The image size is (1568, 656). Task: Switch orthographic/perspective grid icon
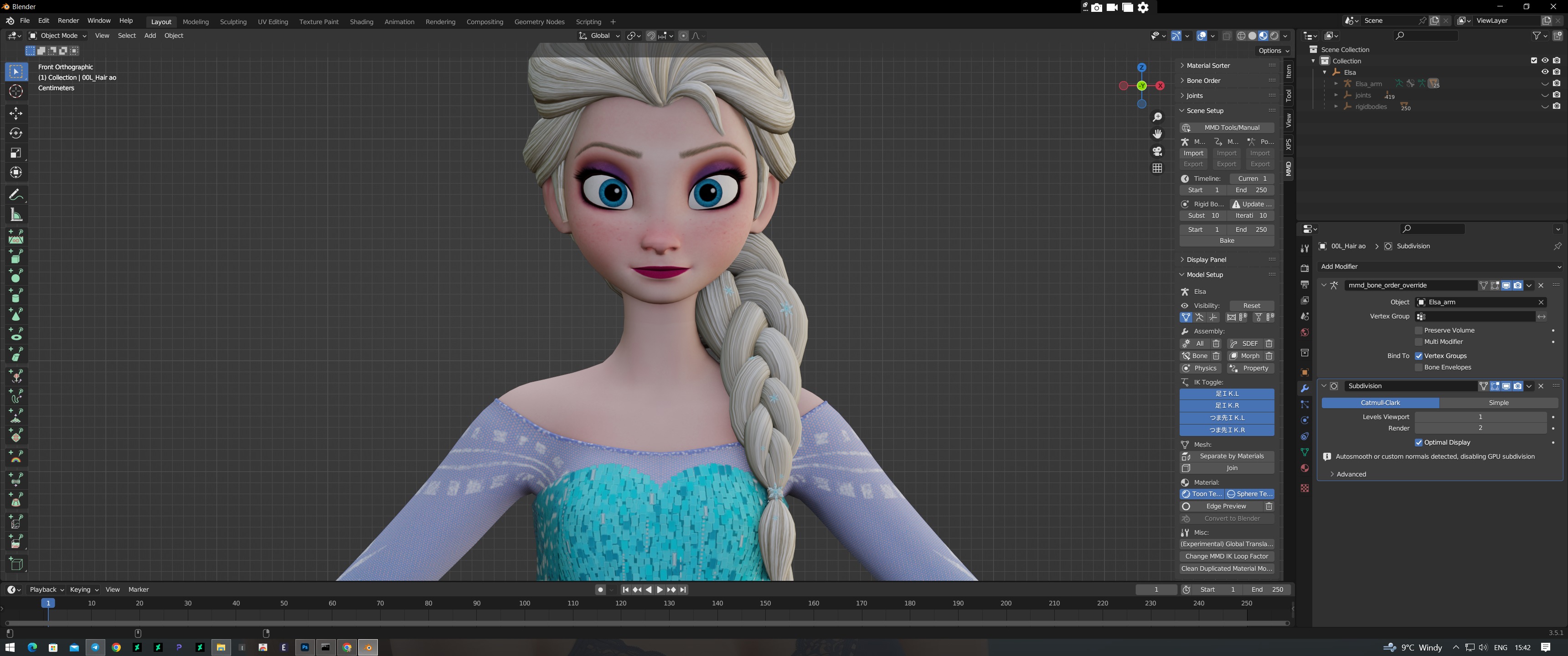pyautogui.click(x=1157, y=168)
